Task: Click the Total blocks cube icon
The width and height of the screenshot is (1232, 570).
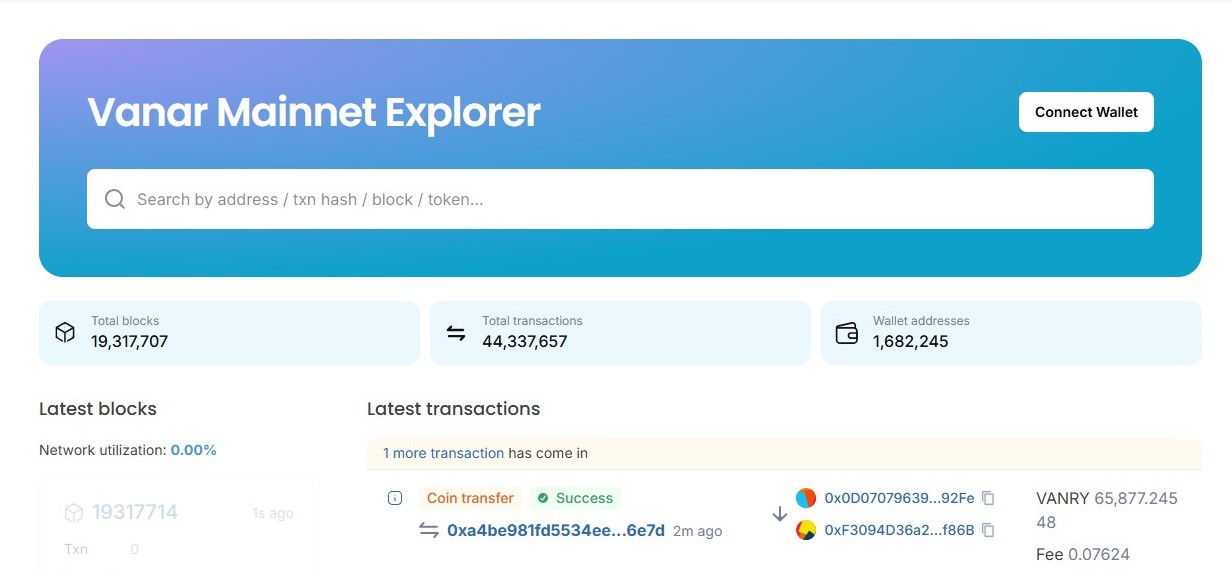Action: [x=65, y=333]
